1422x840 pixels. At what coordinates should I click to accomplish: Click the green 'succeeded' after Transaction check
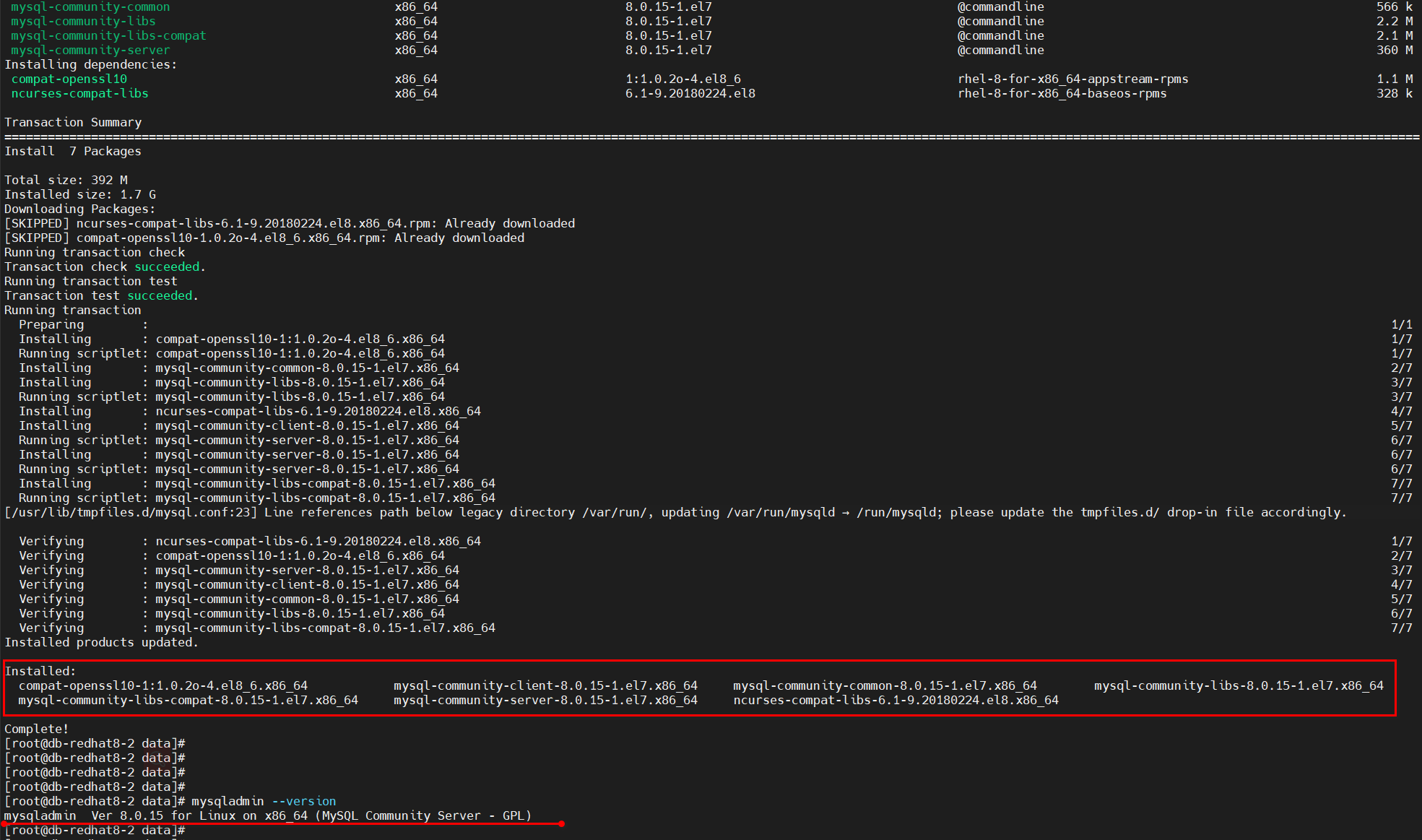(x=167, y=267)
